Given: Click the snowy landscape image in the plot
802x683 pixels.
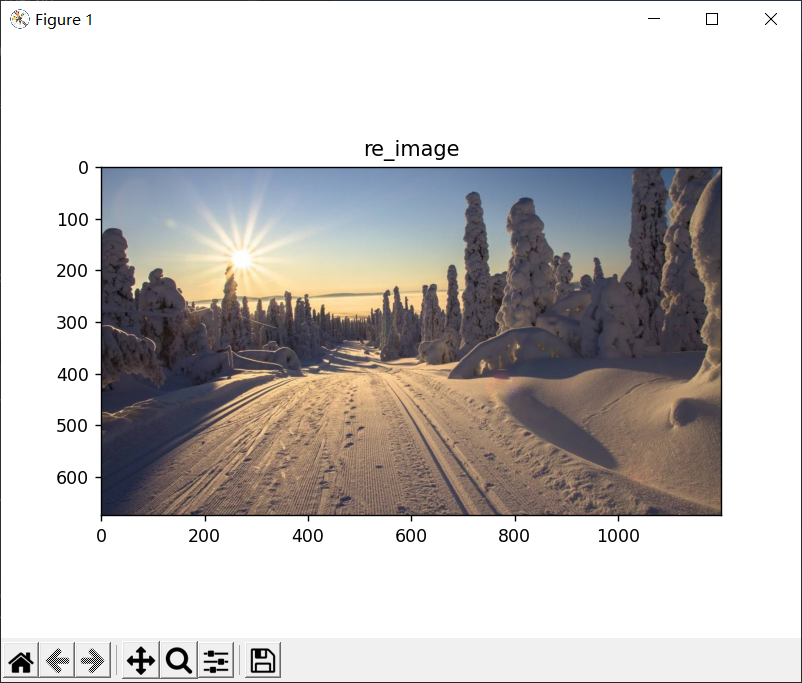Looking at the screenshot, I should [411, 341].
